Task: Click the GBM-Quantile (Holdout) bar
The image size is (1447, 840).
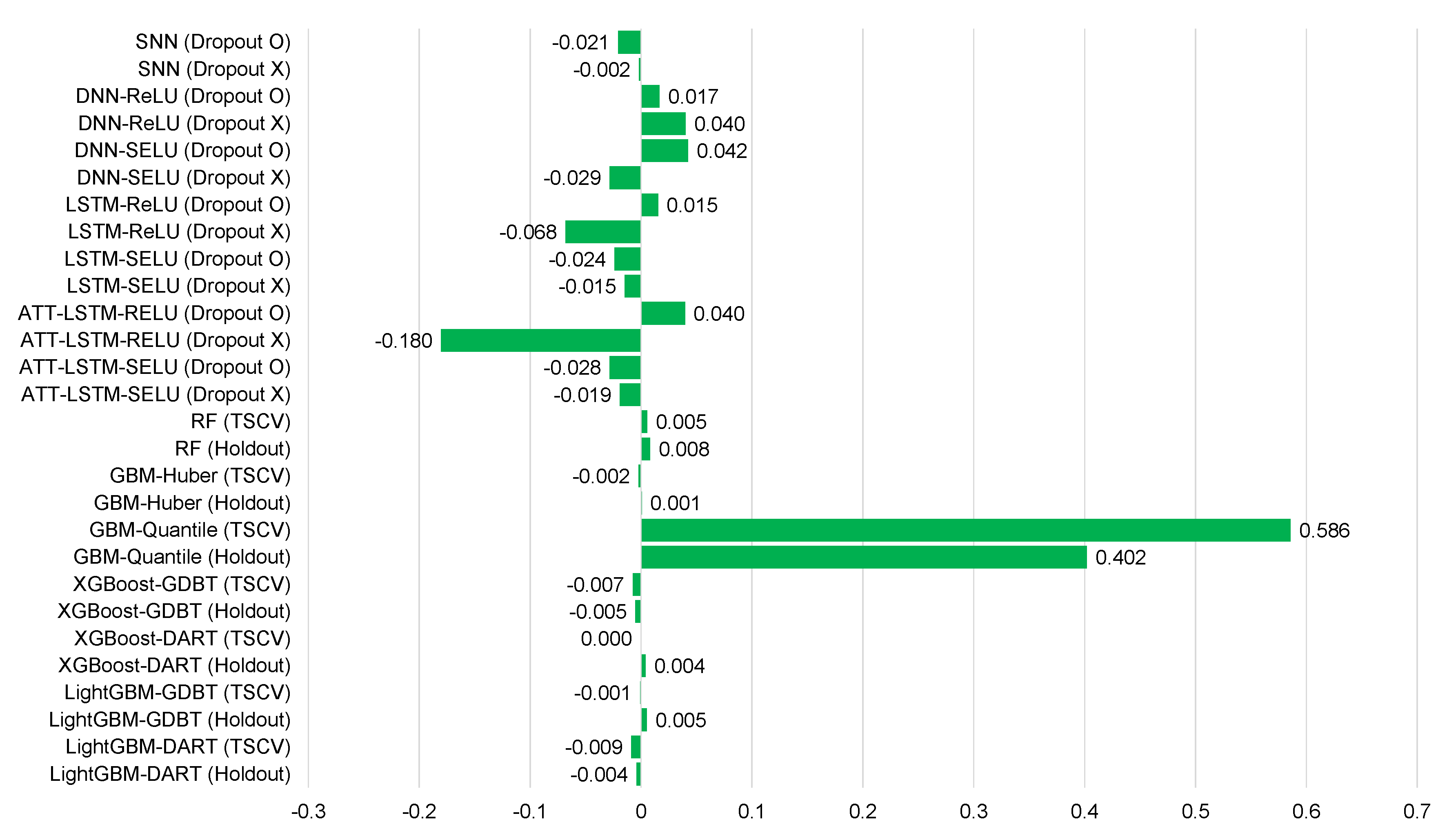Action: 864,557
